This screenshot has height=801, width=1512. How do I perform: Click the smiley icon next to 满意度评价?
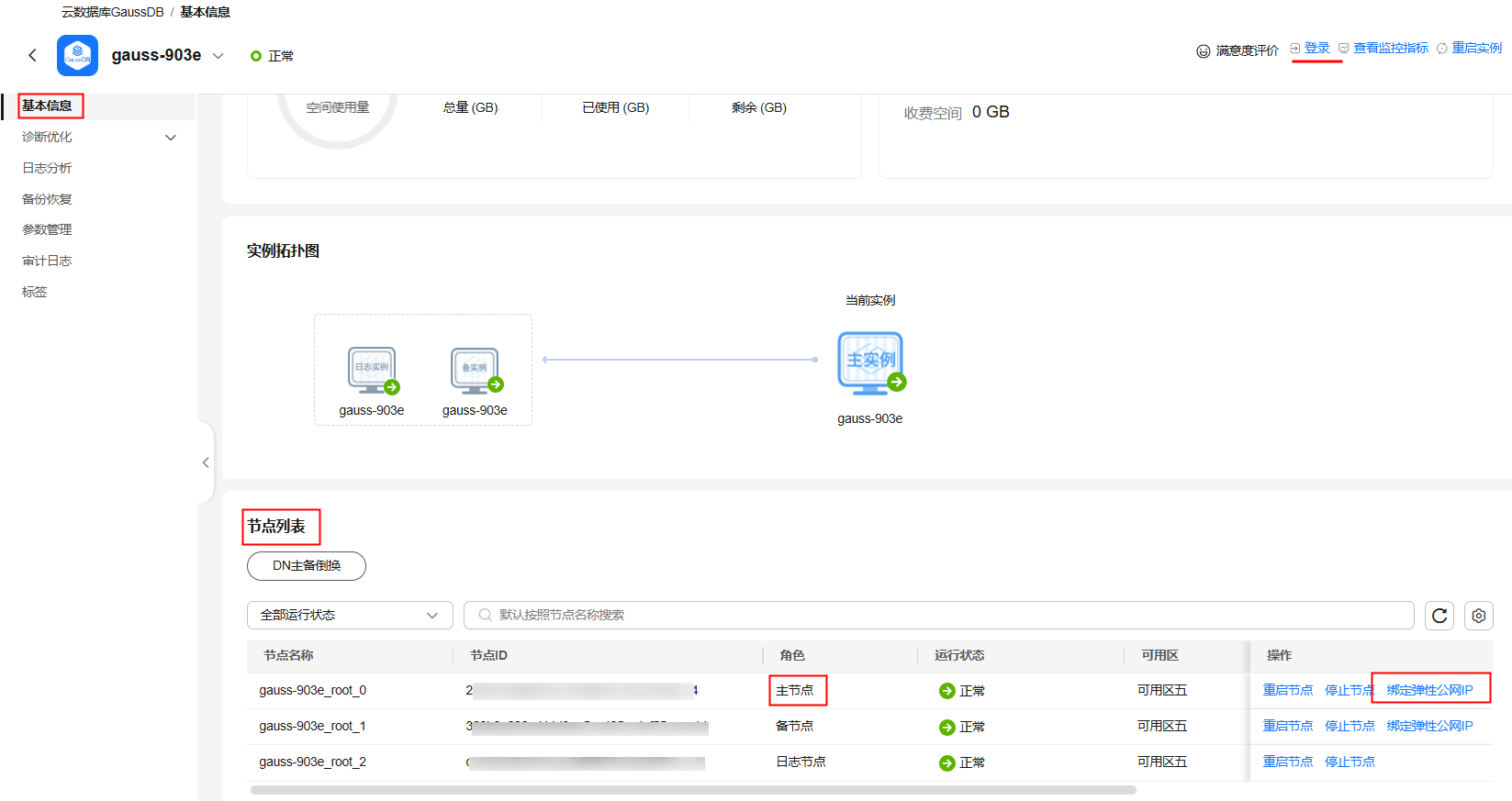1204,51
